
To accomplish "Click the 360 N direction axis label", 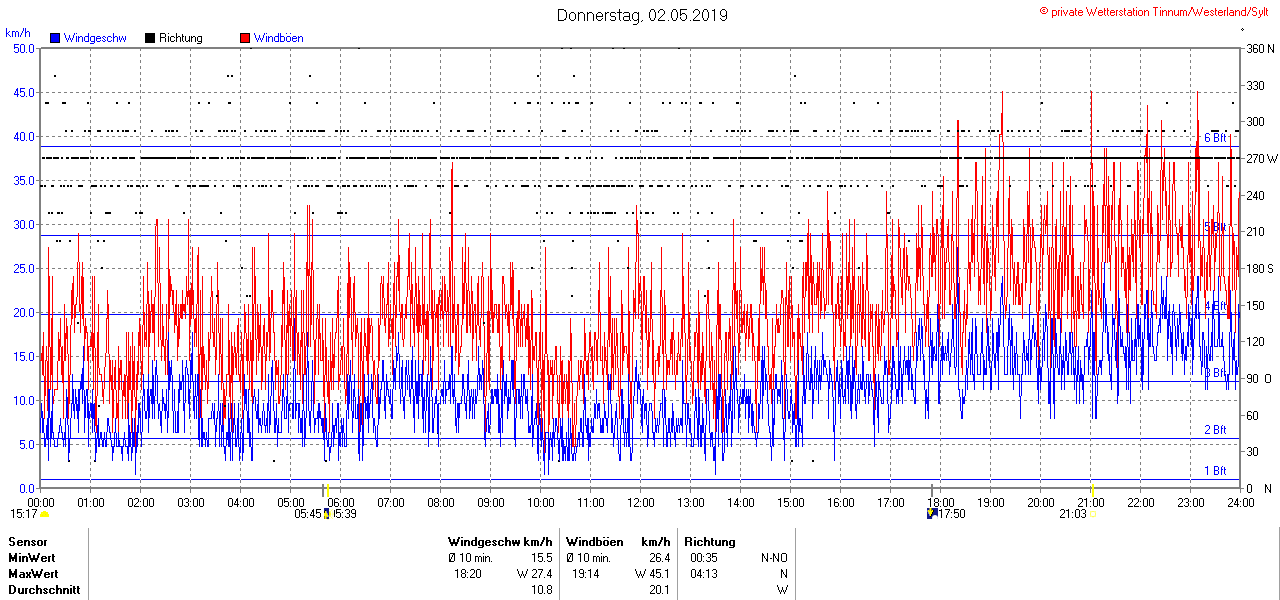I will (1260, 48).
